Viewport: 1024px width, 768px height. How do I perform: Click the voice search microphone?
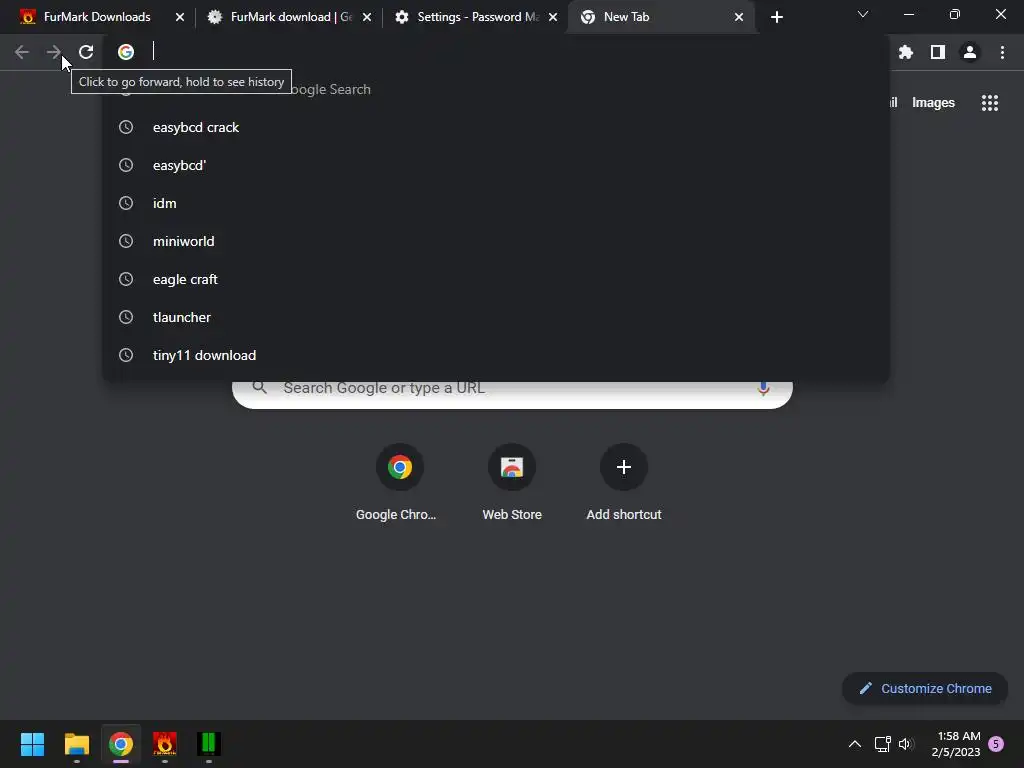coord(763,388)
